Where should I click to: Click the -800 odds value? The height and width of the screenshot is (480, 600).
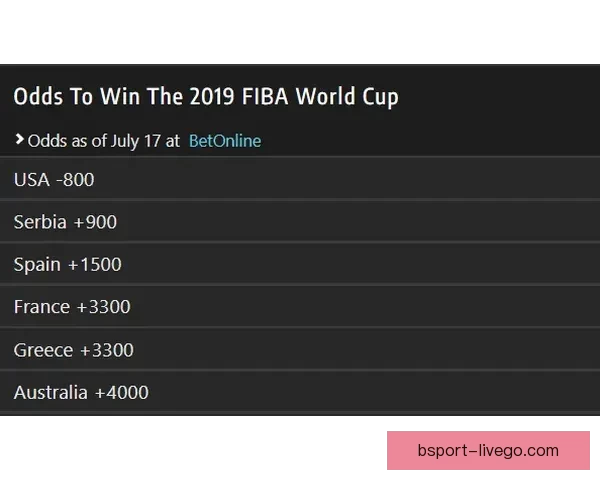pyautogui.click(x=75, y=180)
